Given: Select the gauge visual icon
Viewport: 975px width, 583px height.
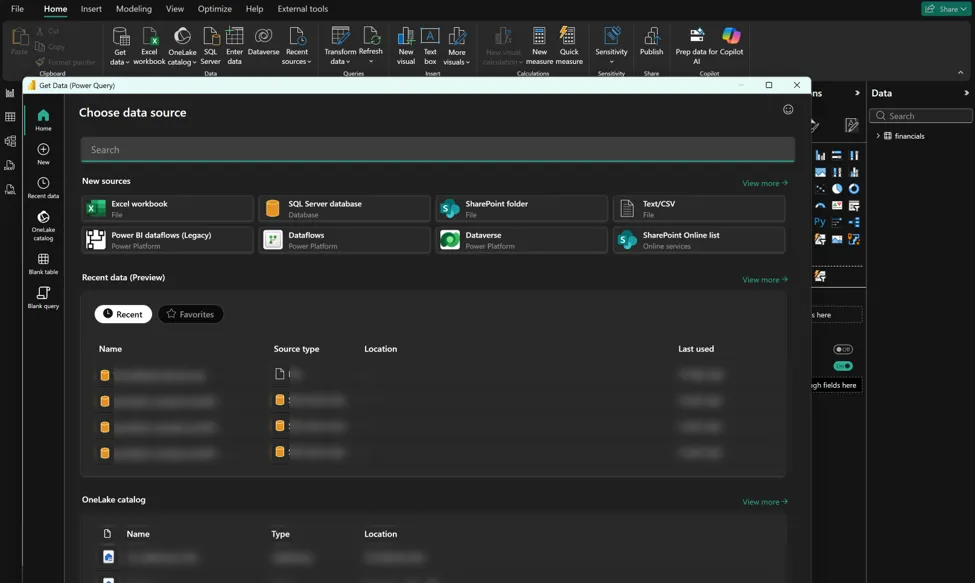Looking at the screenshot, I should pyautogui.click(x=820, y=206).
